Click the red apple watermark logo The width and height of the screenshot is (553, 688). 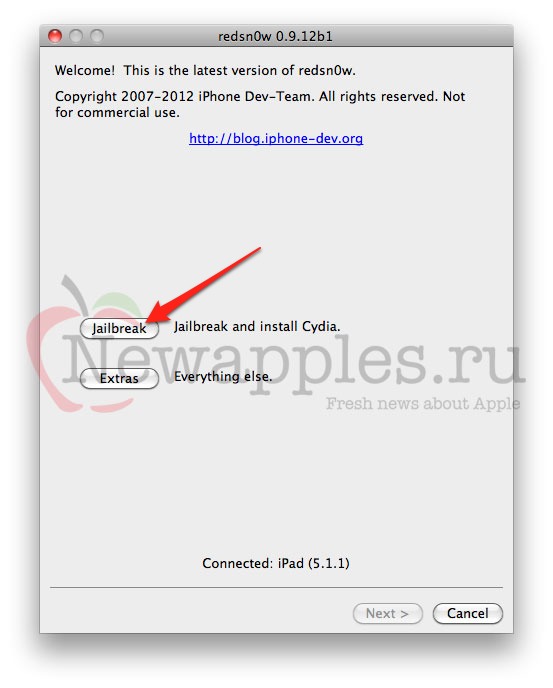[81, 344]
